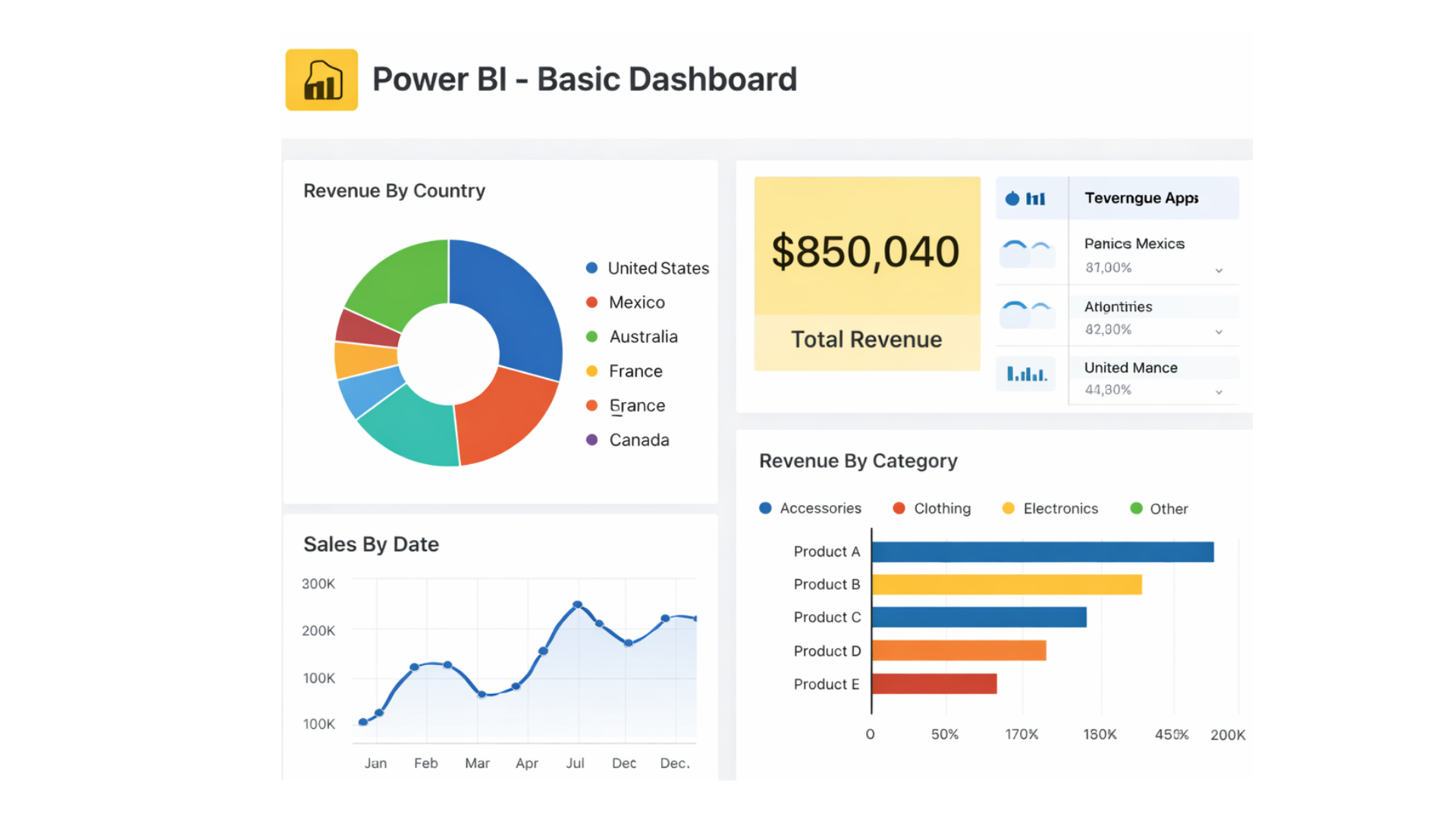Click the Product B yellow bar
Screen dimensions: 1456x819
pyautogui.click(x=1007, y=585)
